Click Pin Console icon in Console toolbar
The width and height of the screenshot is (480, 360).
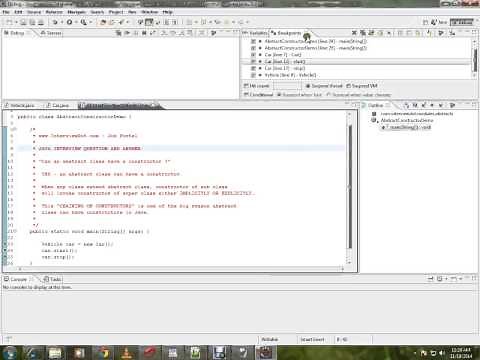(x=430, y=279)
